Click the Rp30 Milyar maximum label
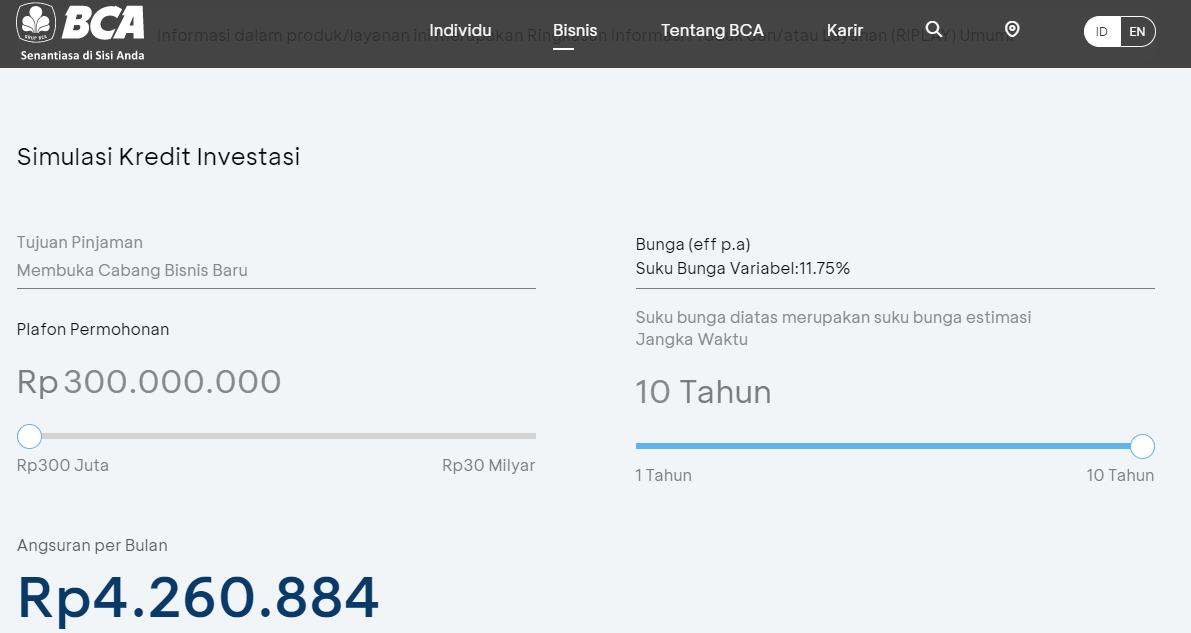The height and width of the screenshot is (633, 1191). pyautogui.click(x=488, y=465)
